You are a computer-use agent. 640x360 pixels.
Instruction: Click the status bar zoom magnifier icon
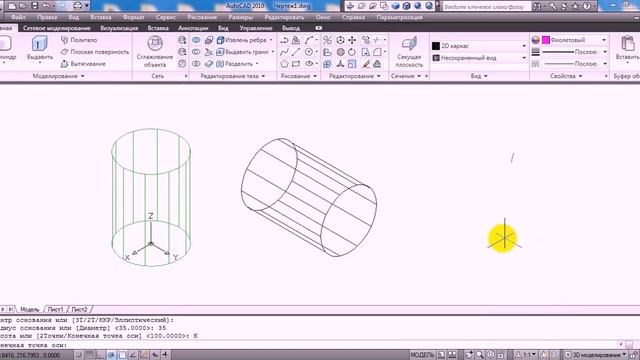tap(480, 355)
